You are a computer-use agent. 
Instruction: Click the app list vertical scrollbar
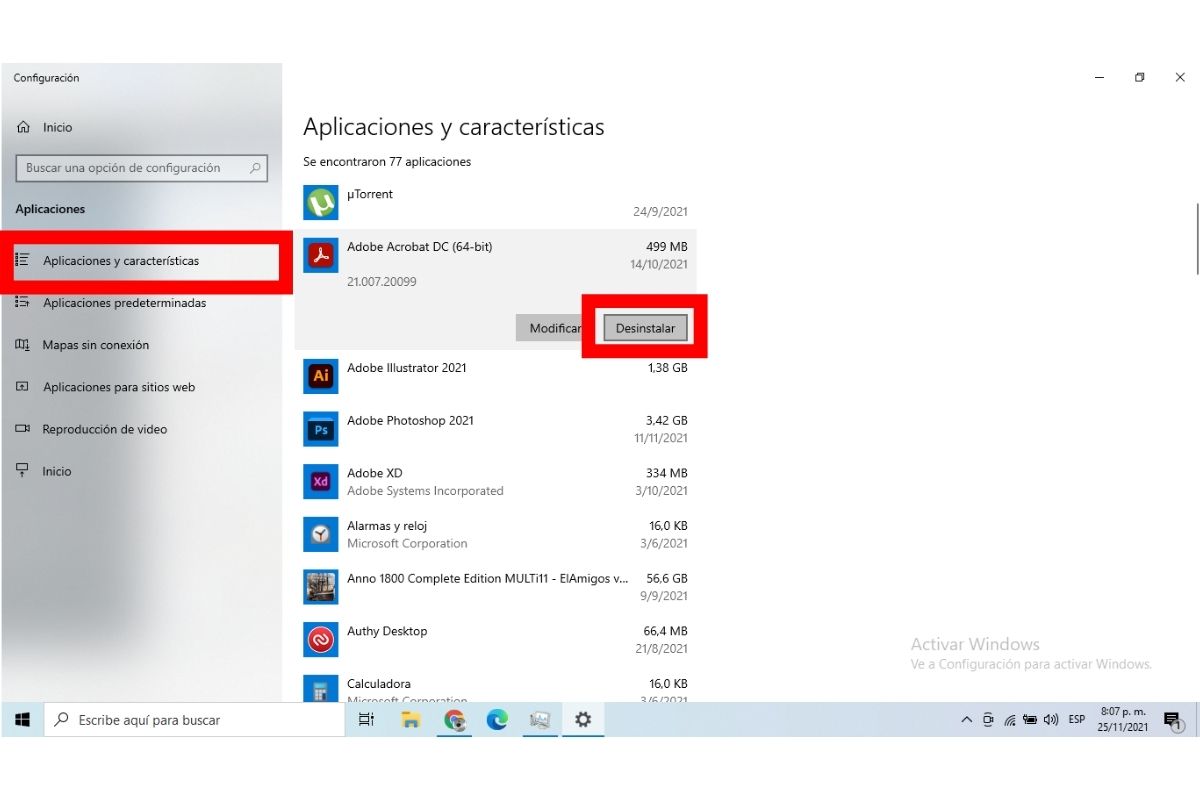[1196, 238]
